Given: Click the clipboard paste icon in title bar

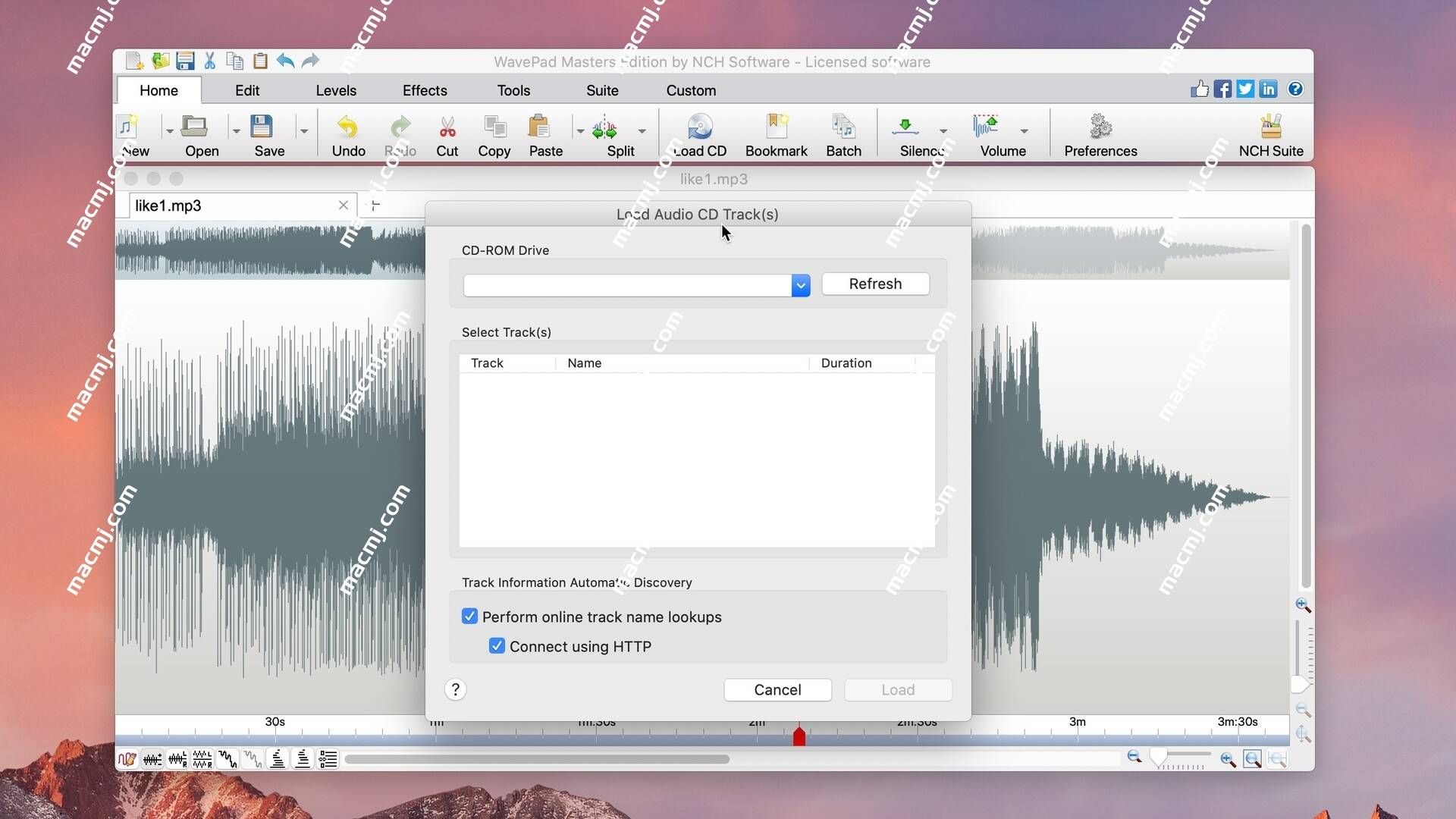Looking at the screenshot, I should pos(260,61).
